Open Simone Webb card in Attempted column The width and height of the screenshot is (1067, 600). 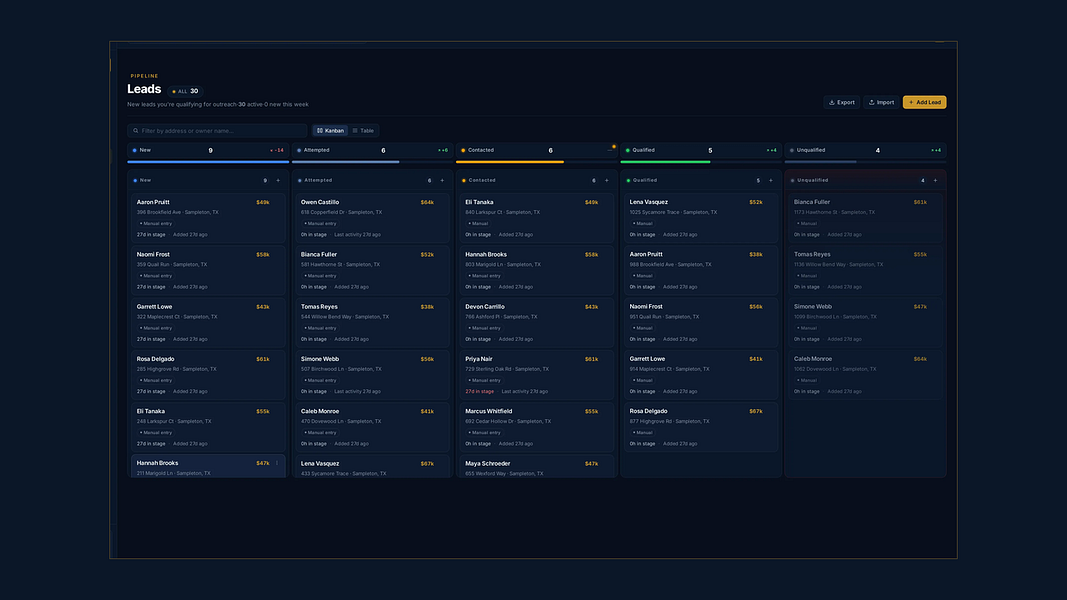(x=373, y=375)
